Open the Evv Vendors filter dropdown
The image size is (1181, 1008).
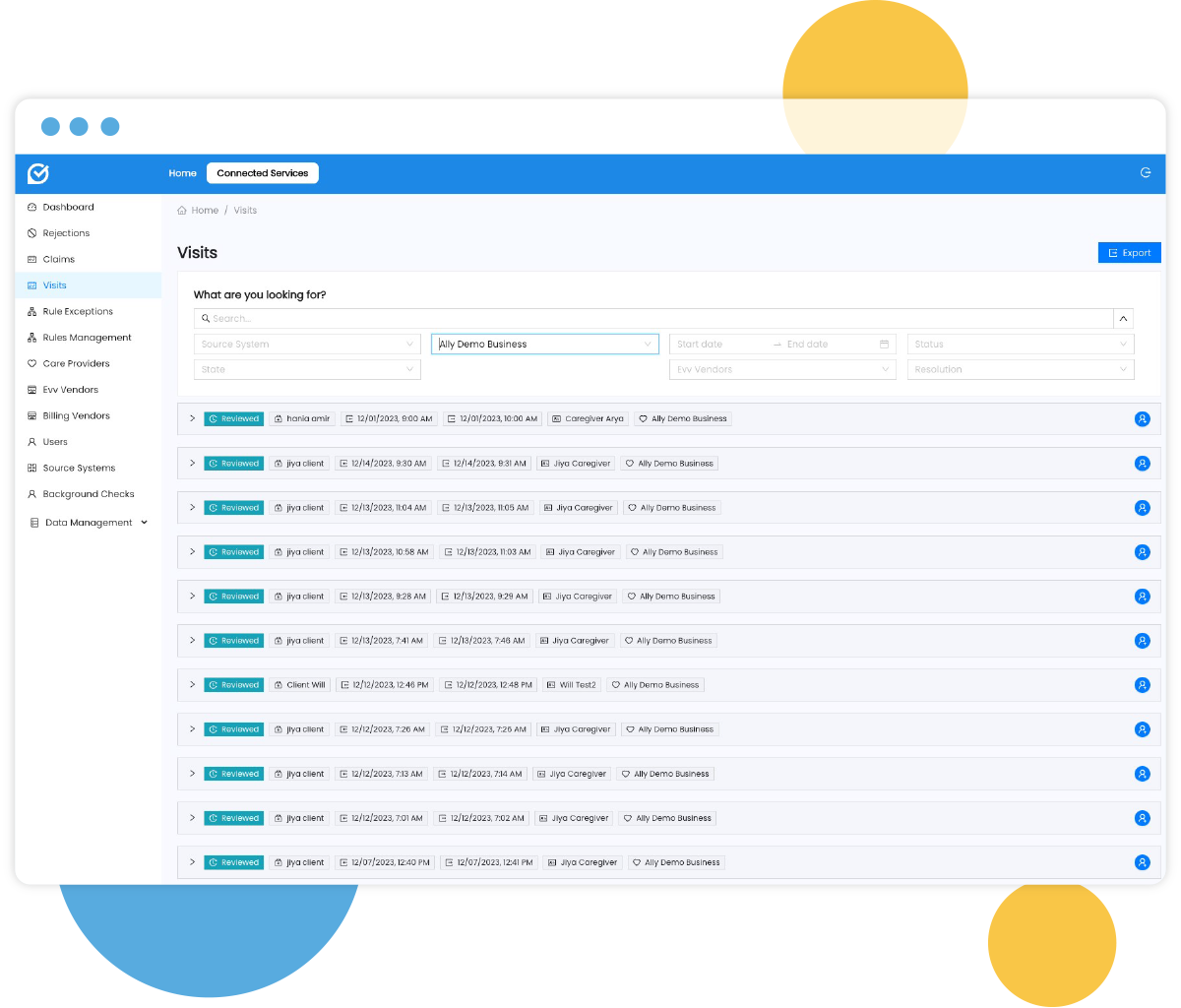(x=782, y=370)
